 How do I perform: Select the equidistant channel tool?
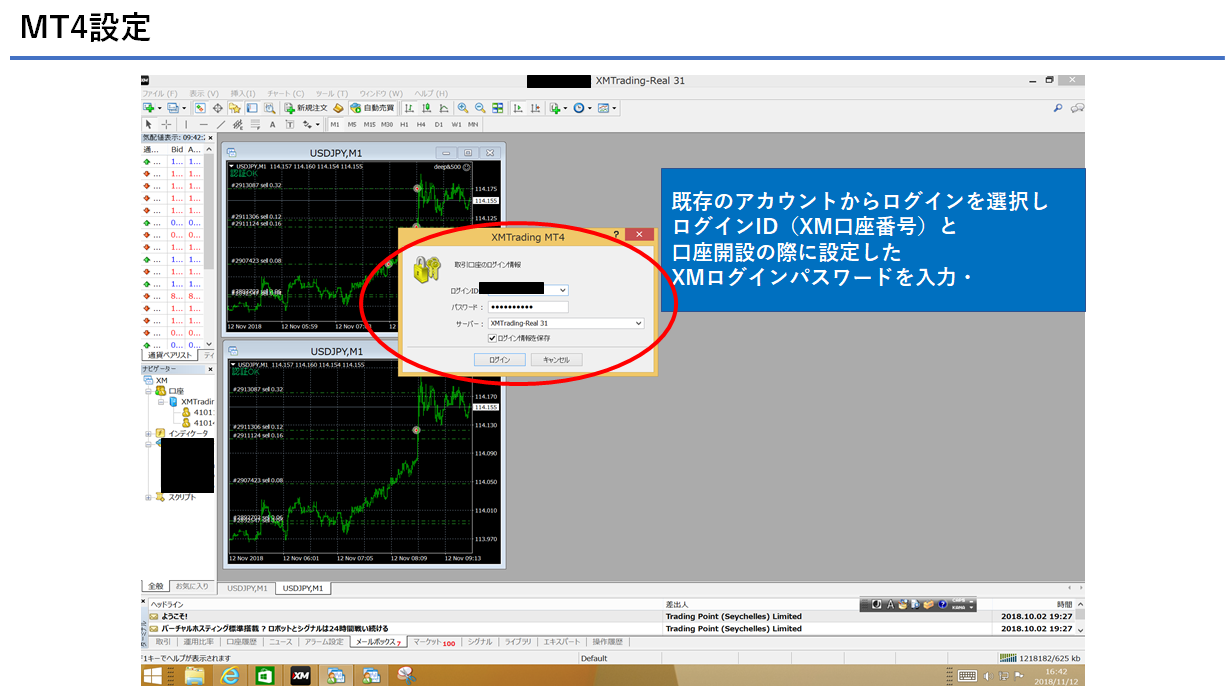click(238, 124)
